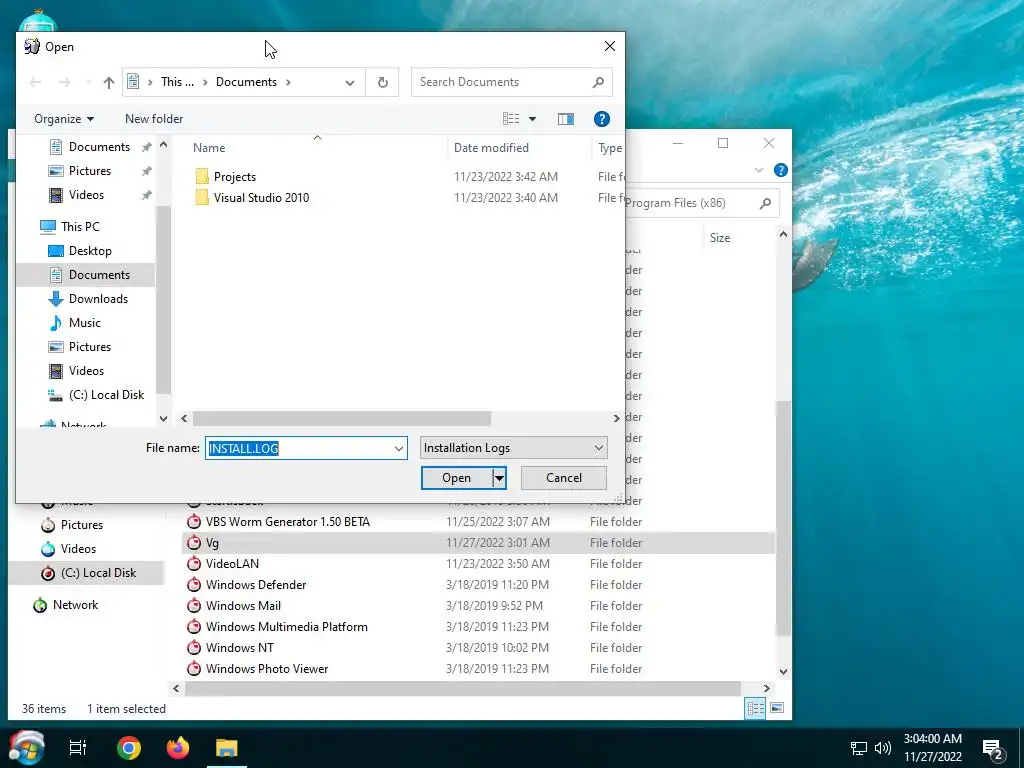Open the split arrow beside Open button

(499, 478)
